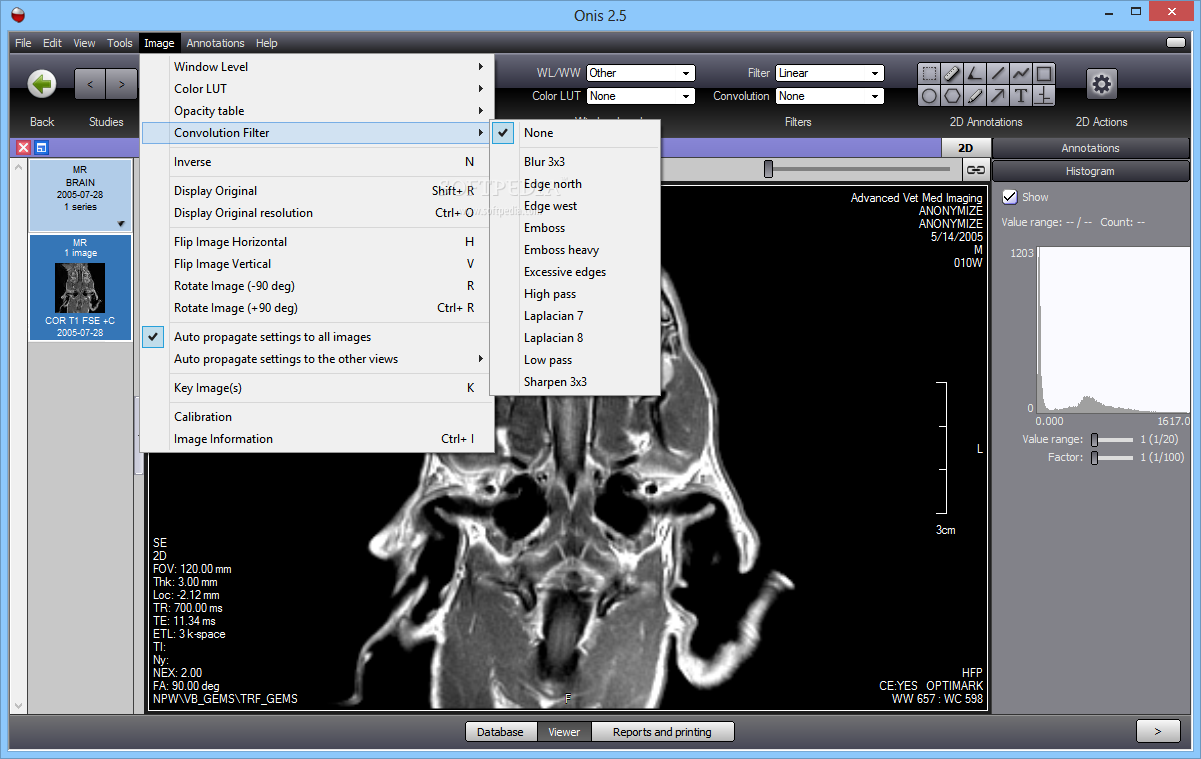1201x759 pixels.
Task: Select the MR BRAIN study tile
Action: (x=80, y=196)
